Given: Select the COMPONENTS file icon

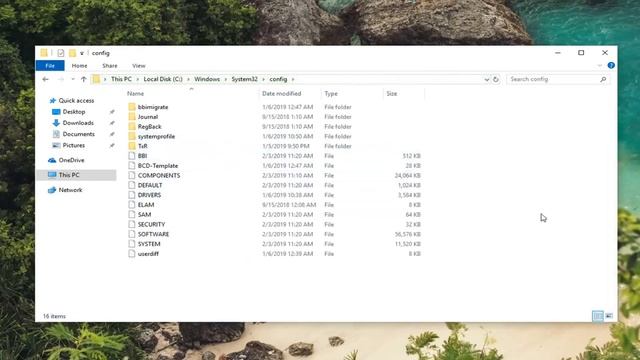Looking at the screenshot, I should (x=131, y=176).
